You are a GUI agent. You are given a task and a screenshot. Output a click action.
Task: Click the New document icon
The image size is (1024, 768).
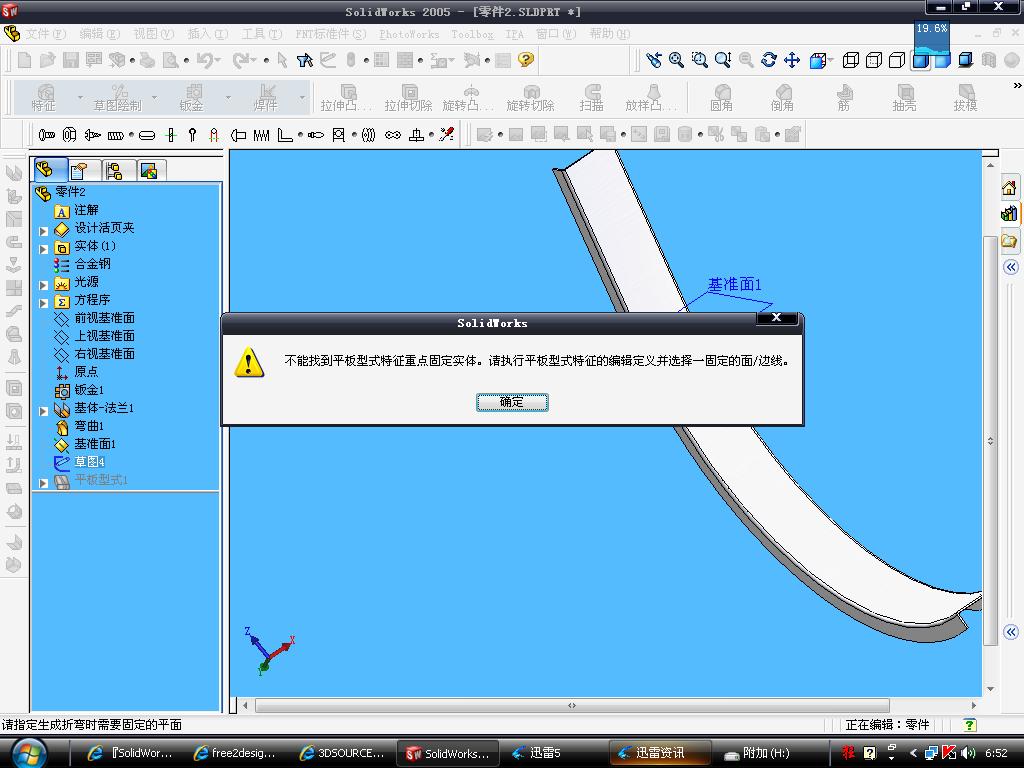[25, 60]
